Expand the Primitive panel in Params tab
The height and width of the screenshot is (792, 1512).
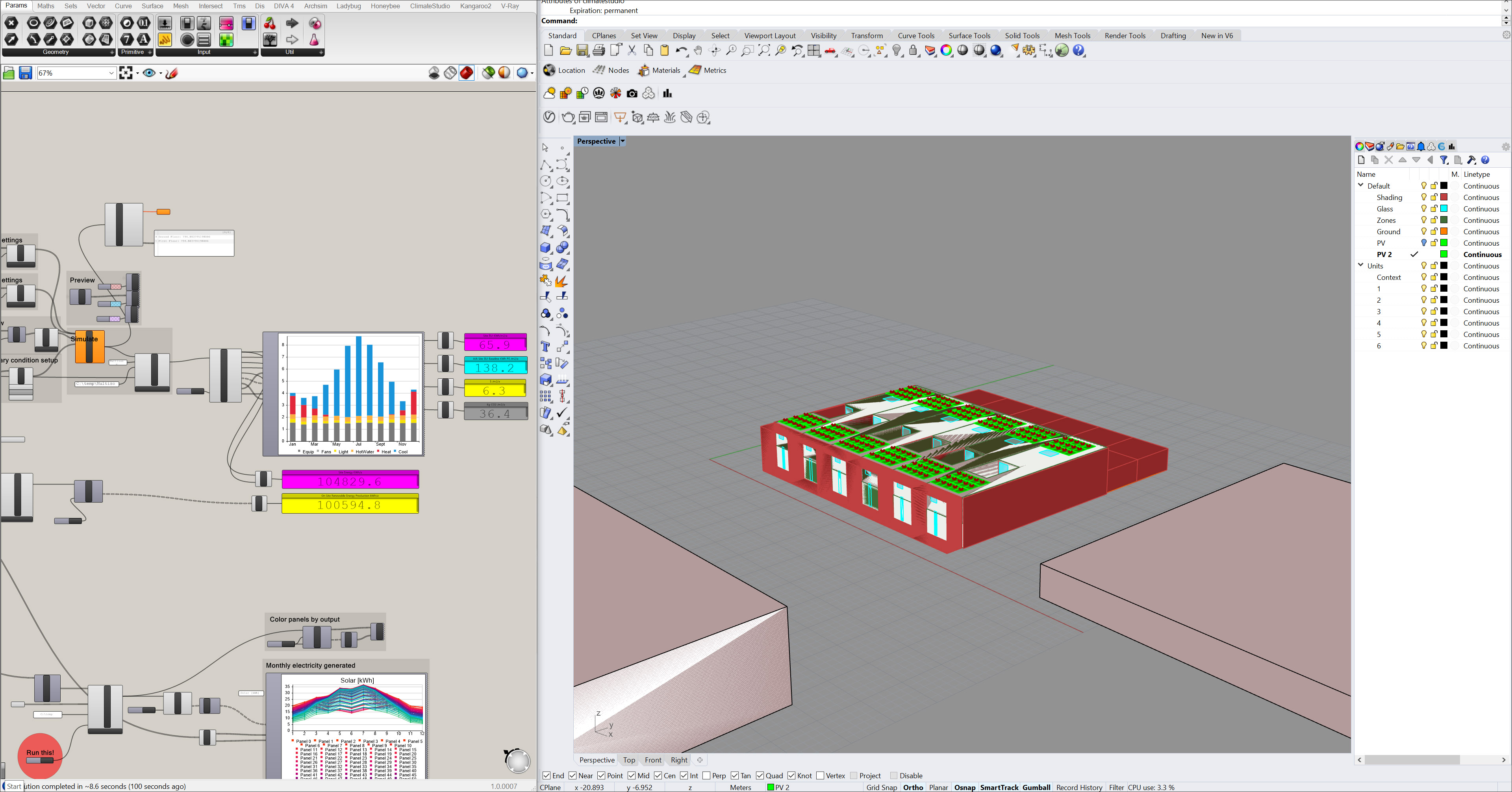[x=150, y=52]
